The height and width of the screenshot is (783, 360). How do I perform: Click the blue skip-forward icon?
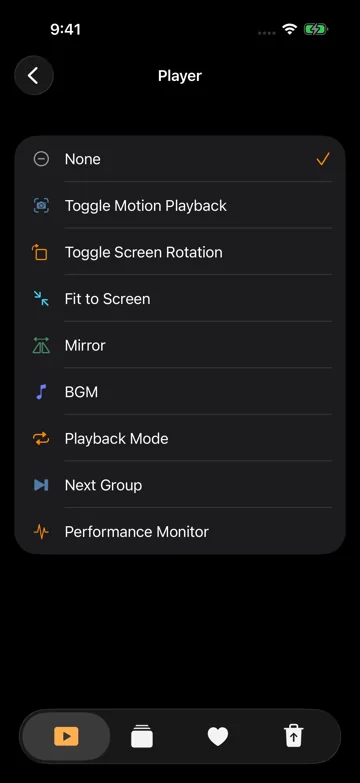[x=41, y=485]
